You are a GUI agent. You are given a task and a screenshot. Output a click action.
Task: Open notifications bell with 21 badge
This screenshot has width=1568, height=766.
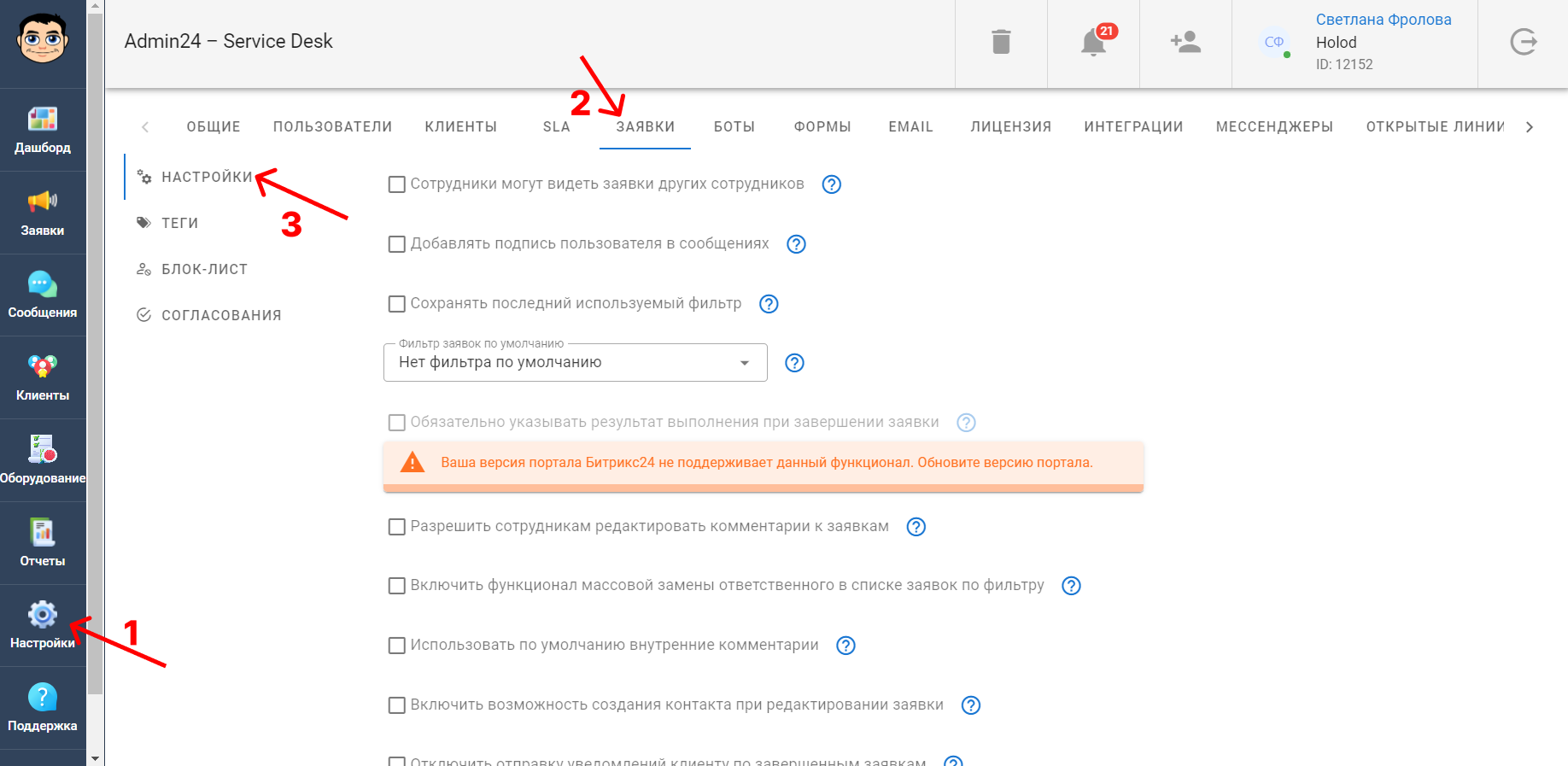1094,42
